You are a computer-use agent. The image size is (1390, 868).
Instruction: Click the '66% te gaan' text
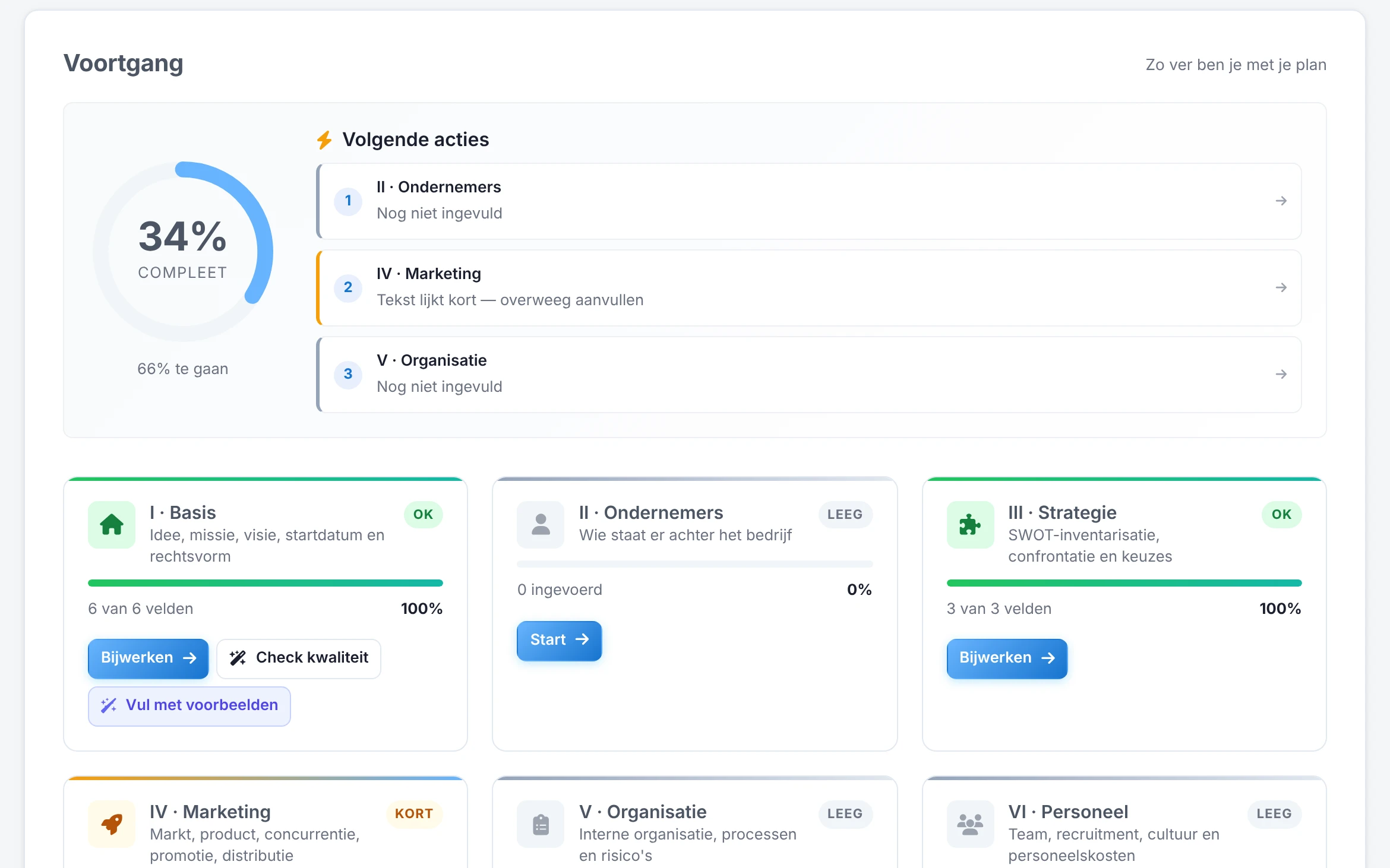[x=183, y=369]
